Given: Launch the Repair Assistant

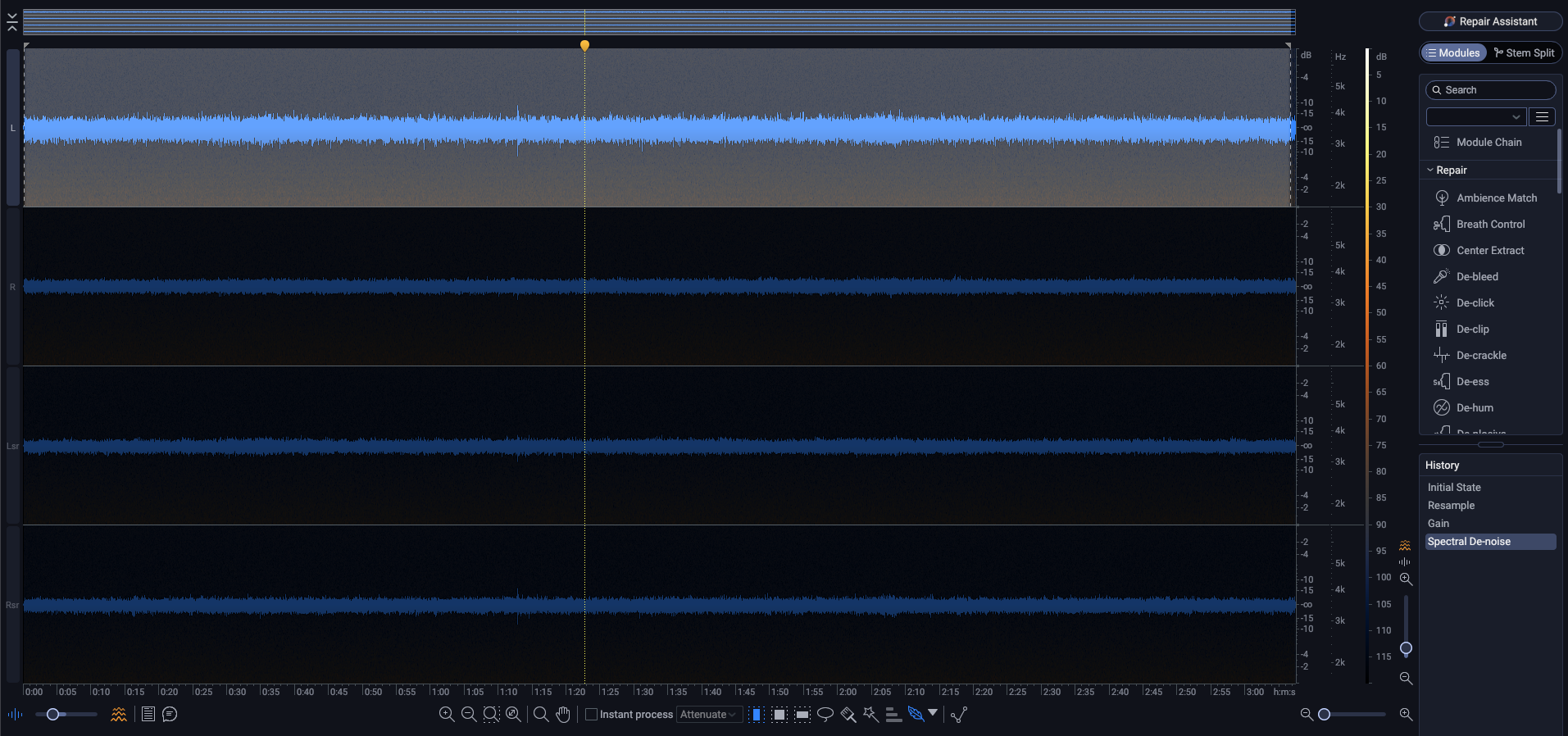Looking at the screenshot, I should 1490,21.
